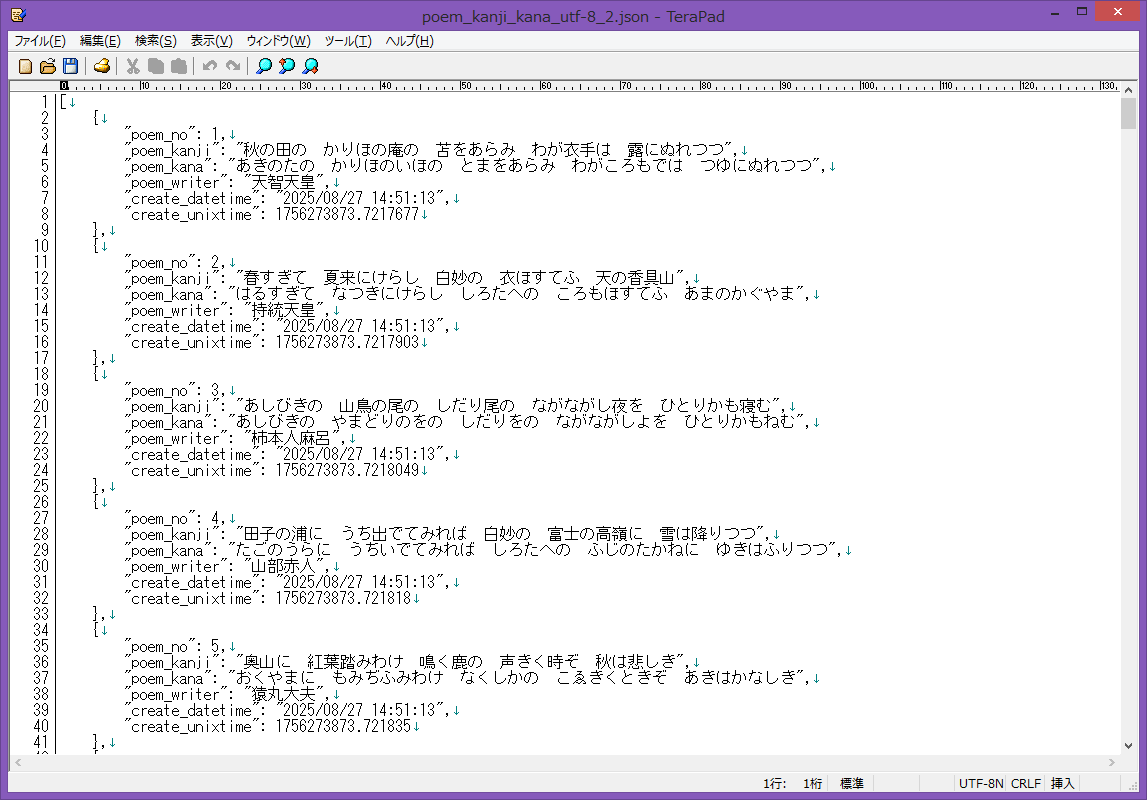Click the CRLF line ending indicator
1147x800 pixels.
pyautogui.click(x=1026, y=784)
